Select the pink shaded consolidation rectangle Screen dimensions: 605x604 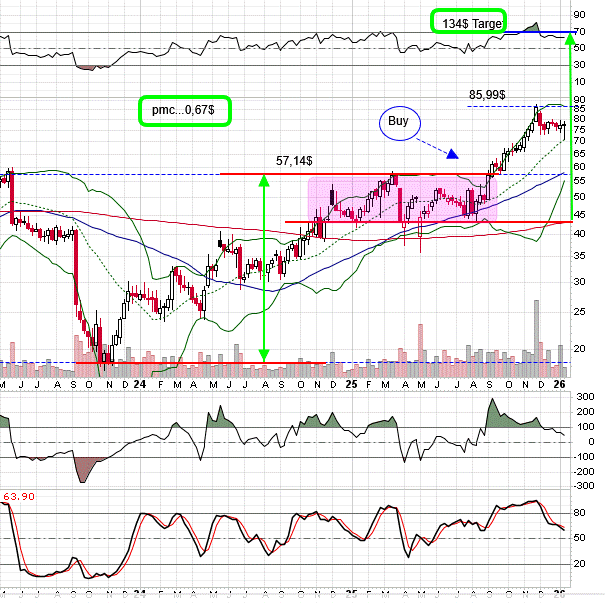coord(400,200)
